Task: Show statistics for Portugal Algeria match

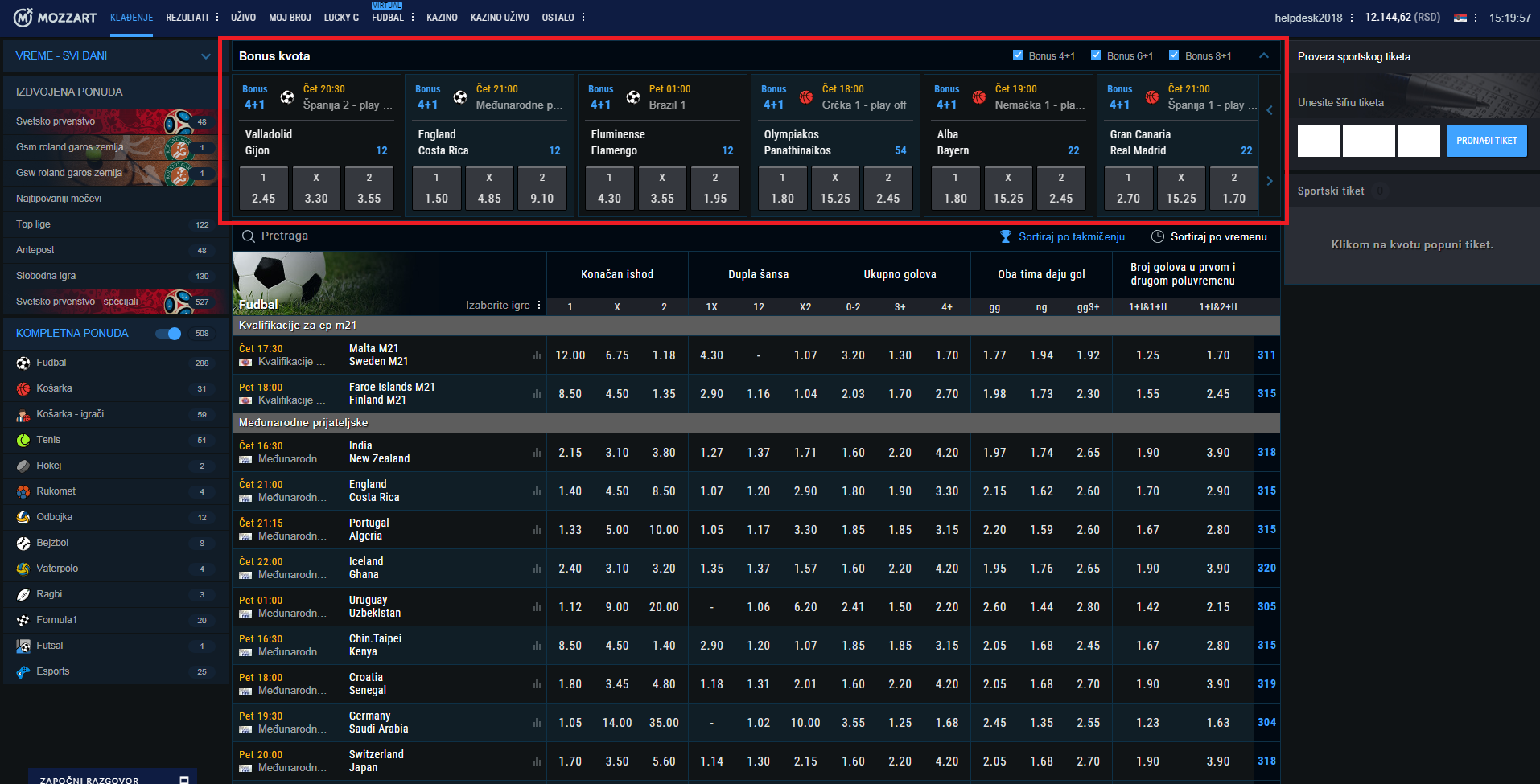Action: coord(537,530)
